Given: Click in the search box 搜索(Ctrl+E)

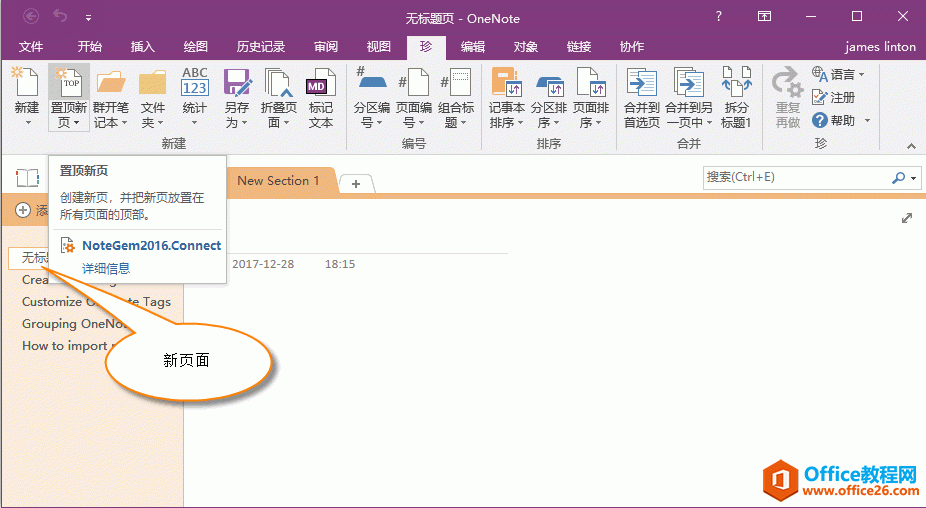Looking at the screenshot, I should [797, 177].
